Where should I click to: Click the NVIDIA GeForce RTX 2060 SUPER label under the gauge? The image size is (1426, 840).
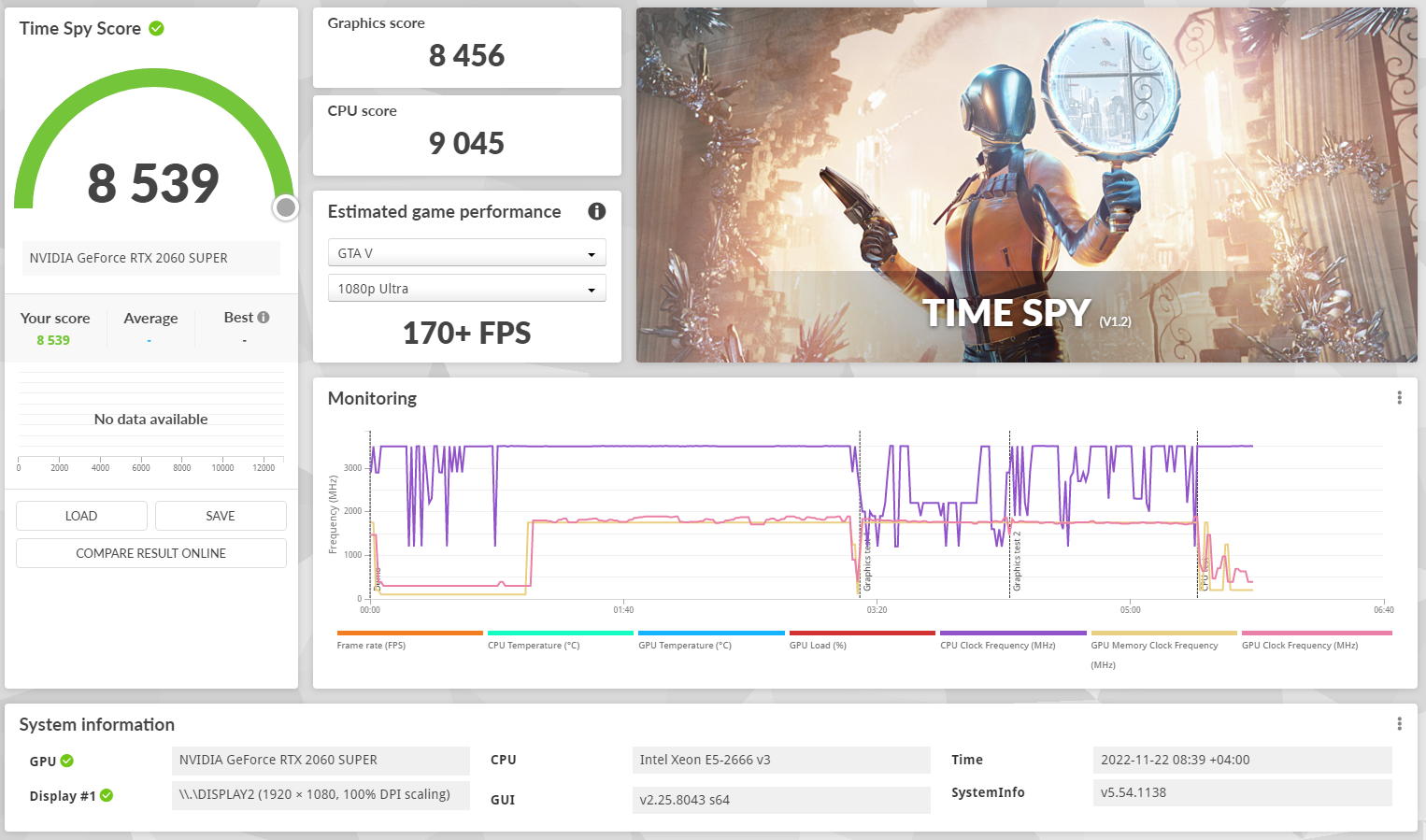pyautogui.click(x=151, y=258)
